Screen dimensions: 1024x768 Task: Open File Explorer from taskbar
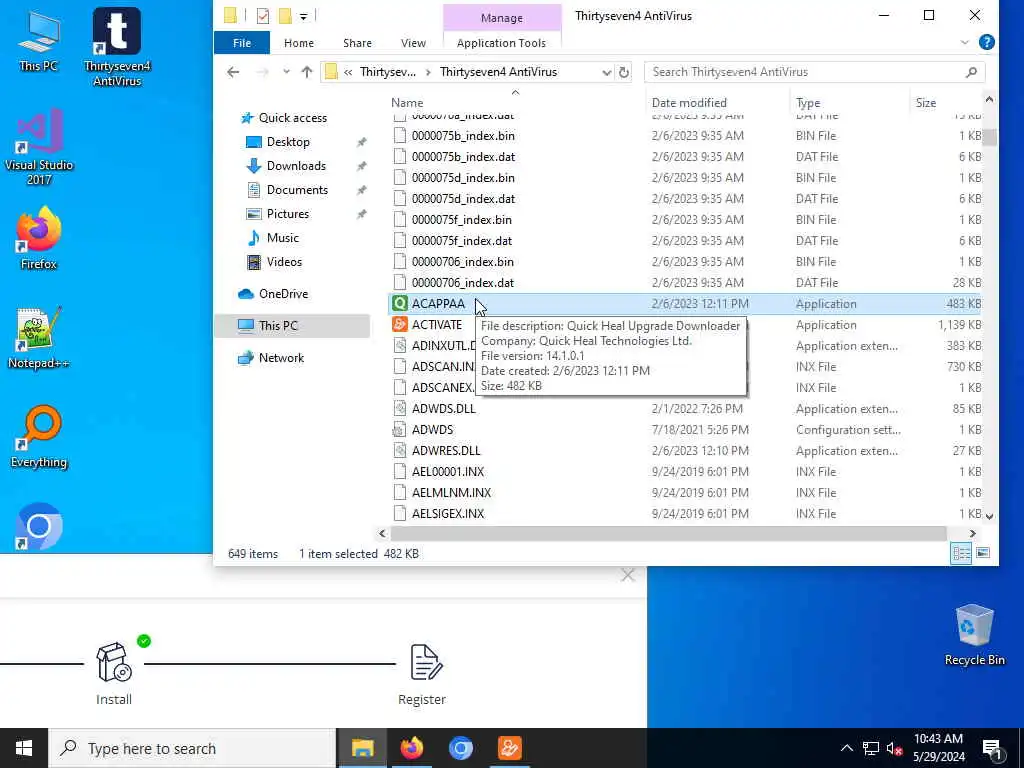[362, 748]
